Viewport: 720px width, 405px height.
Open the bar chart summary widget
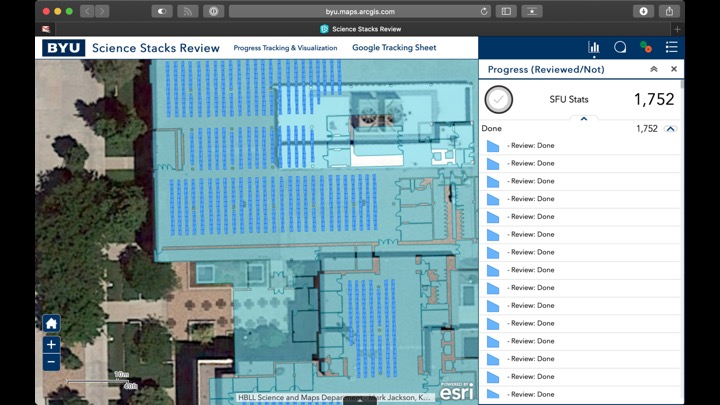(594, 47)
